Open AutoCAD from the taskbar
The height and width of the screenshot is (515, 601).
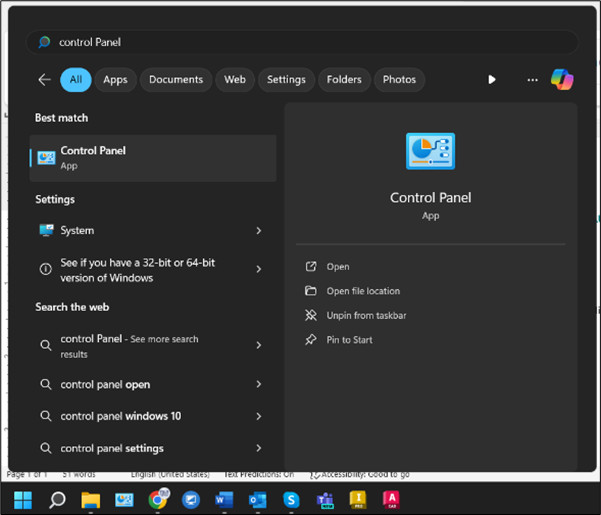click(391, 500)
